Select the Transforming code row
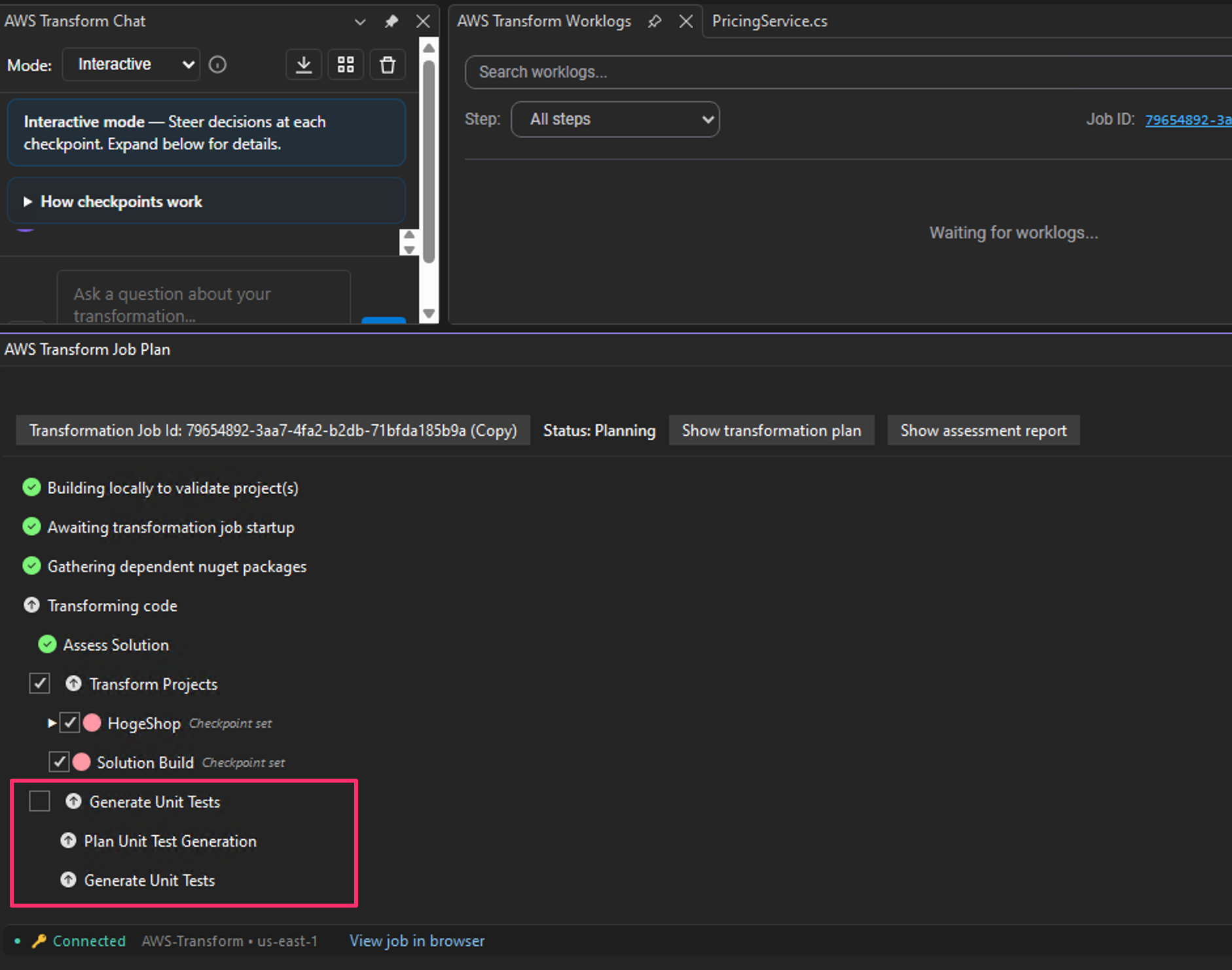 pos(112,605)
